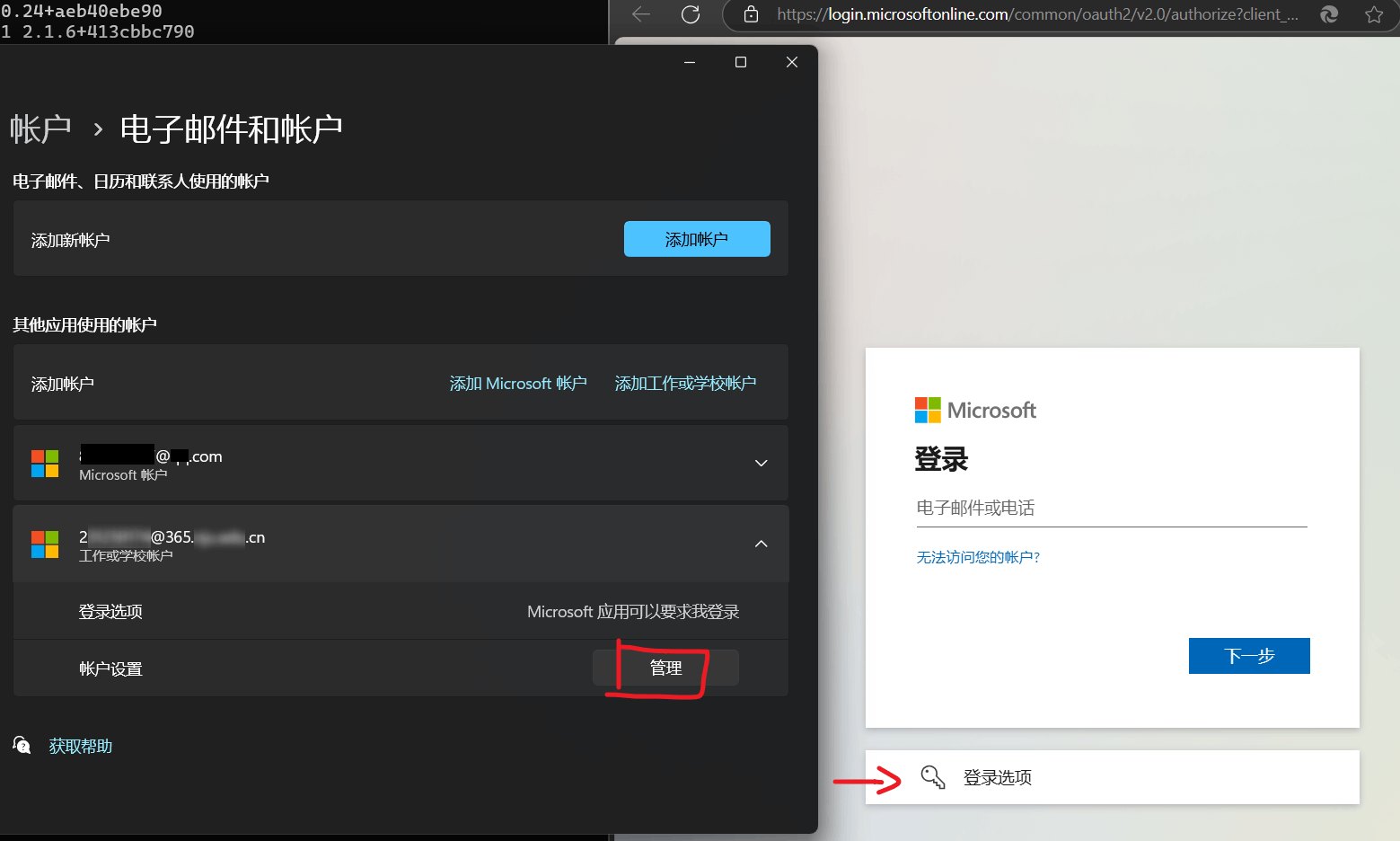Viewport: 1400px width, 841px height.
Task: Click the blue 添加帐户 button
Action: (x=697, y=239)
